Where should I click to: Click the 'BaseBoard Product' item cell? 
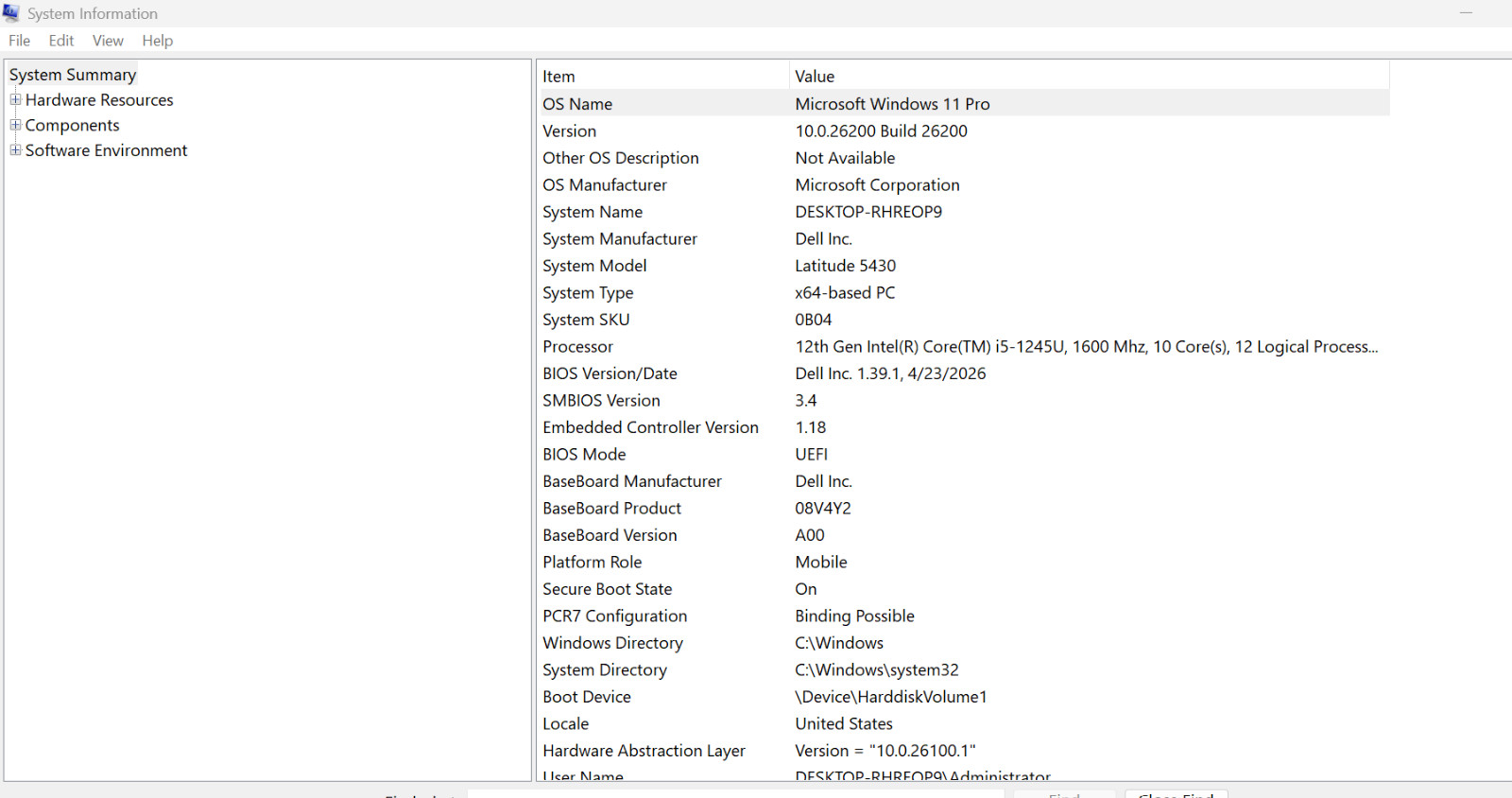[x=611, y=509]
